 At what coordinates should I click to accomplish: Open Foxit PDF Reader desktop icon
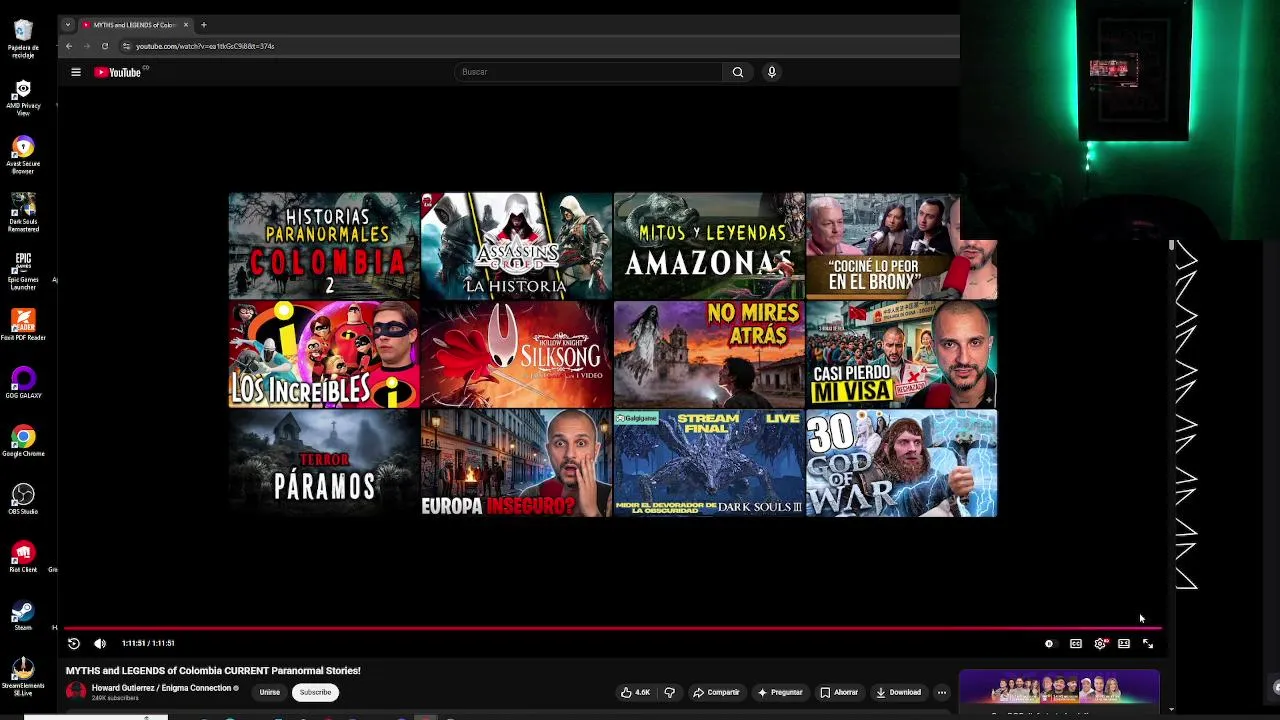click(x=23, y=325)
